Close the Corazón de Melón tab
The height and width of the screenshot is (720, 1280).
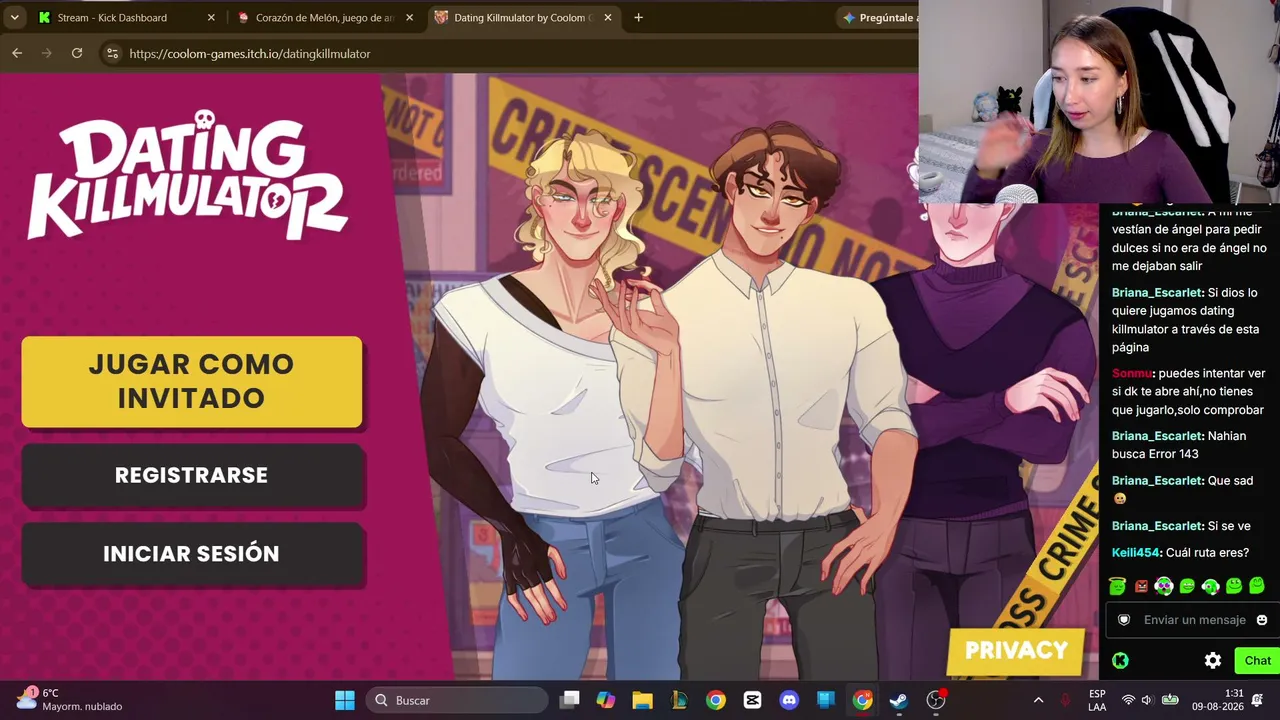tap(409, 18)
